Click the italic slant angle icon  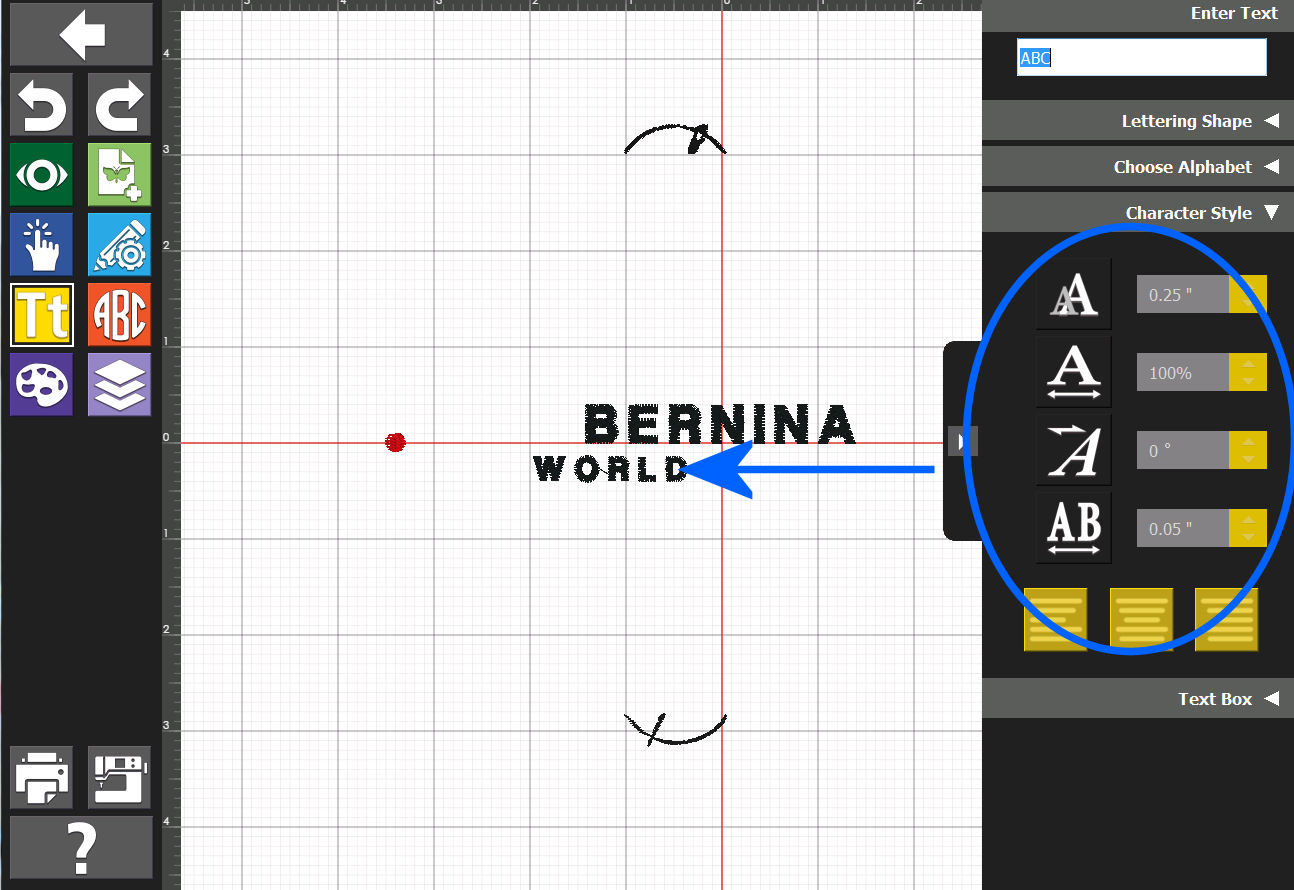(x=1074, y=450)
